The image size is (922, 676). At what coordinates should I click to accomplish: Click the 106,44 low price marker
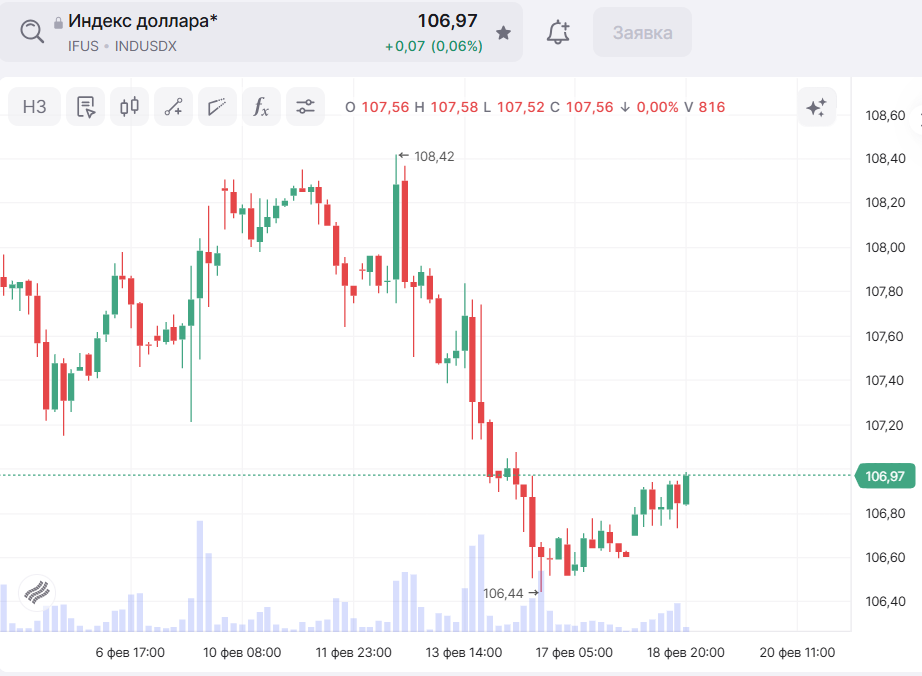point(503,593)
